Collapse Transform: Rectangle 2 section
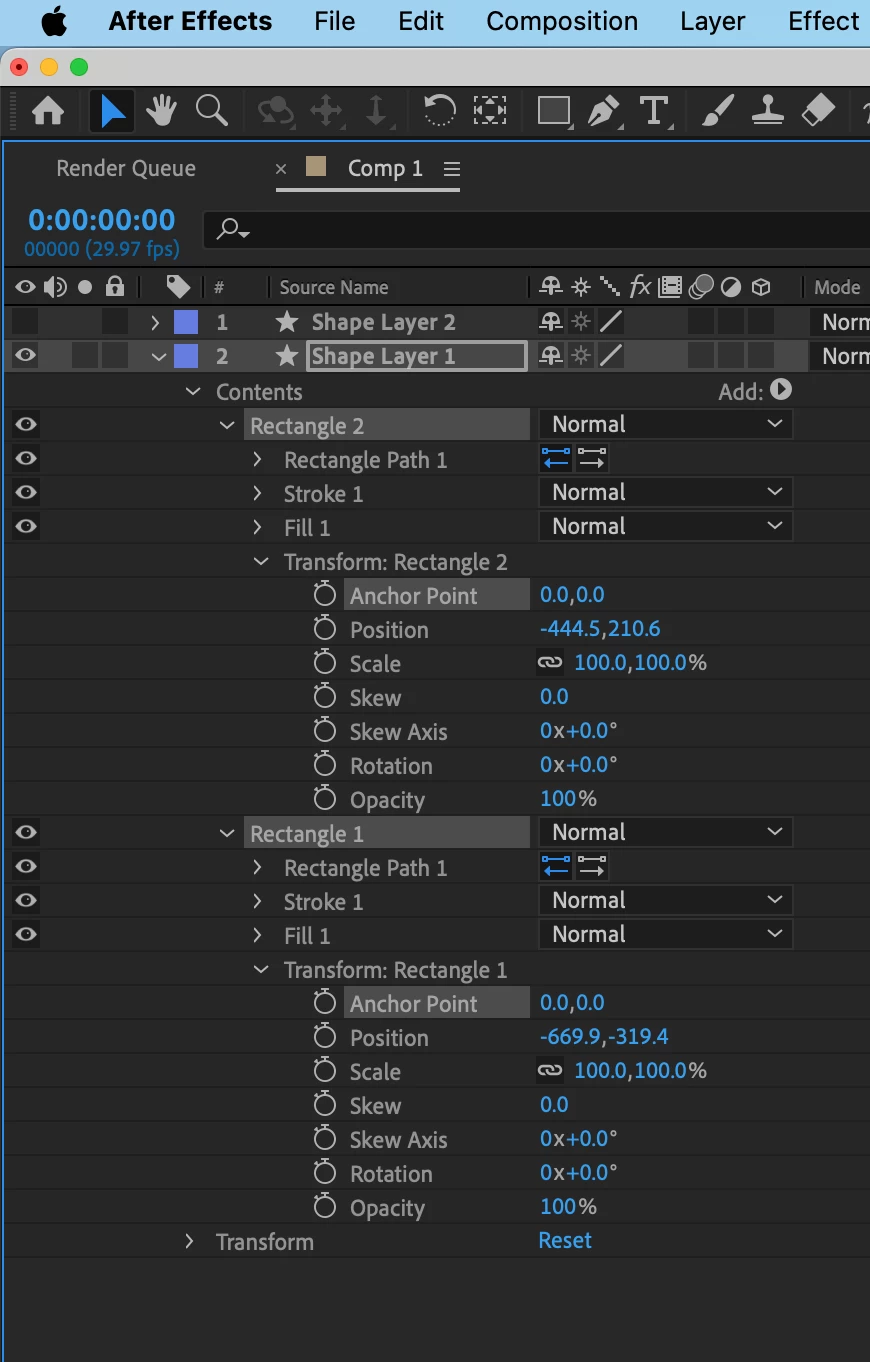 tap(261, 562)
